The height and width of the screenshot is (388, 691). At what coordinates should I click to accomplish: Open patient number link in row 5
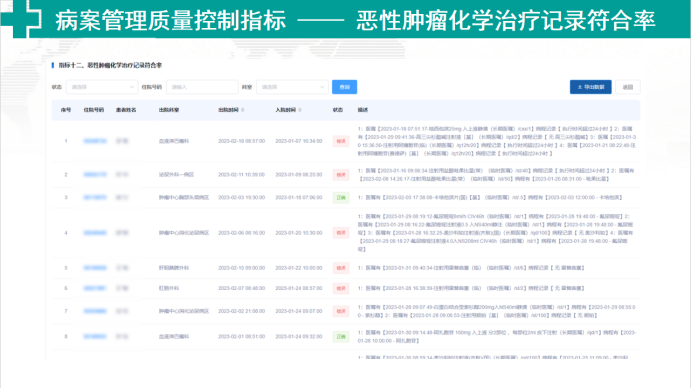point(95,268)
